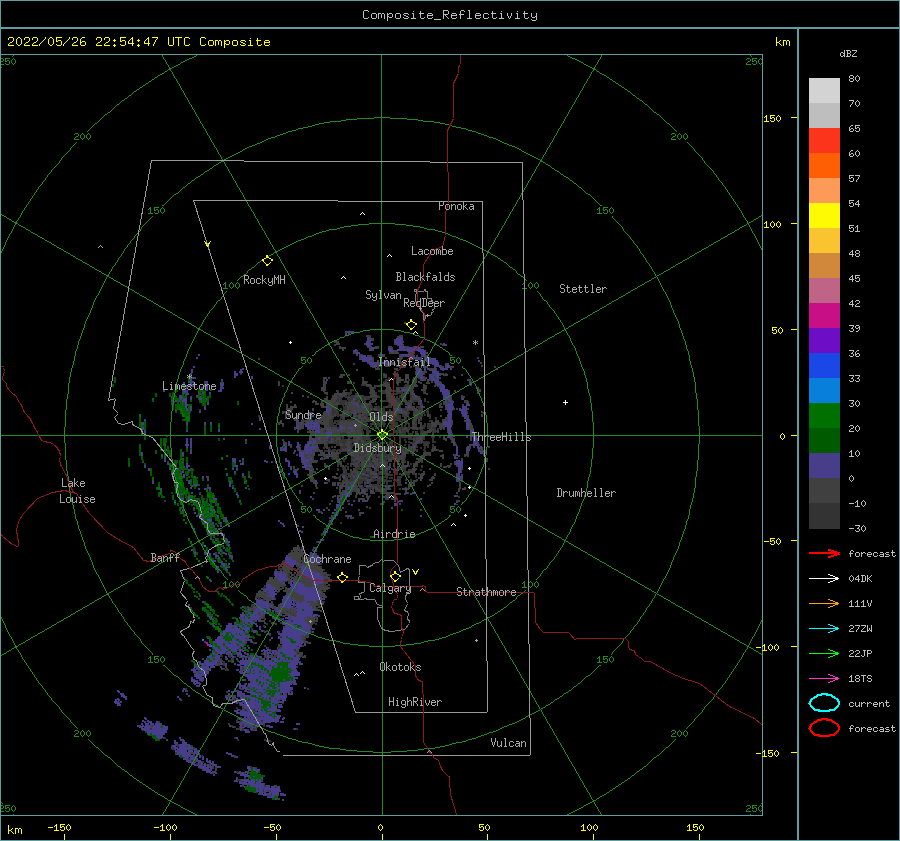900x841 pixels.
Task: Click the 18TS legend text
Action: click(x=860, y=679)
